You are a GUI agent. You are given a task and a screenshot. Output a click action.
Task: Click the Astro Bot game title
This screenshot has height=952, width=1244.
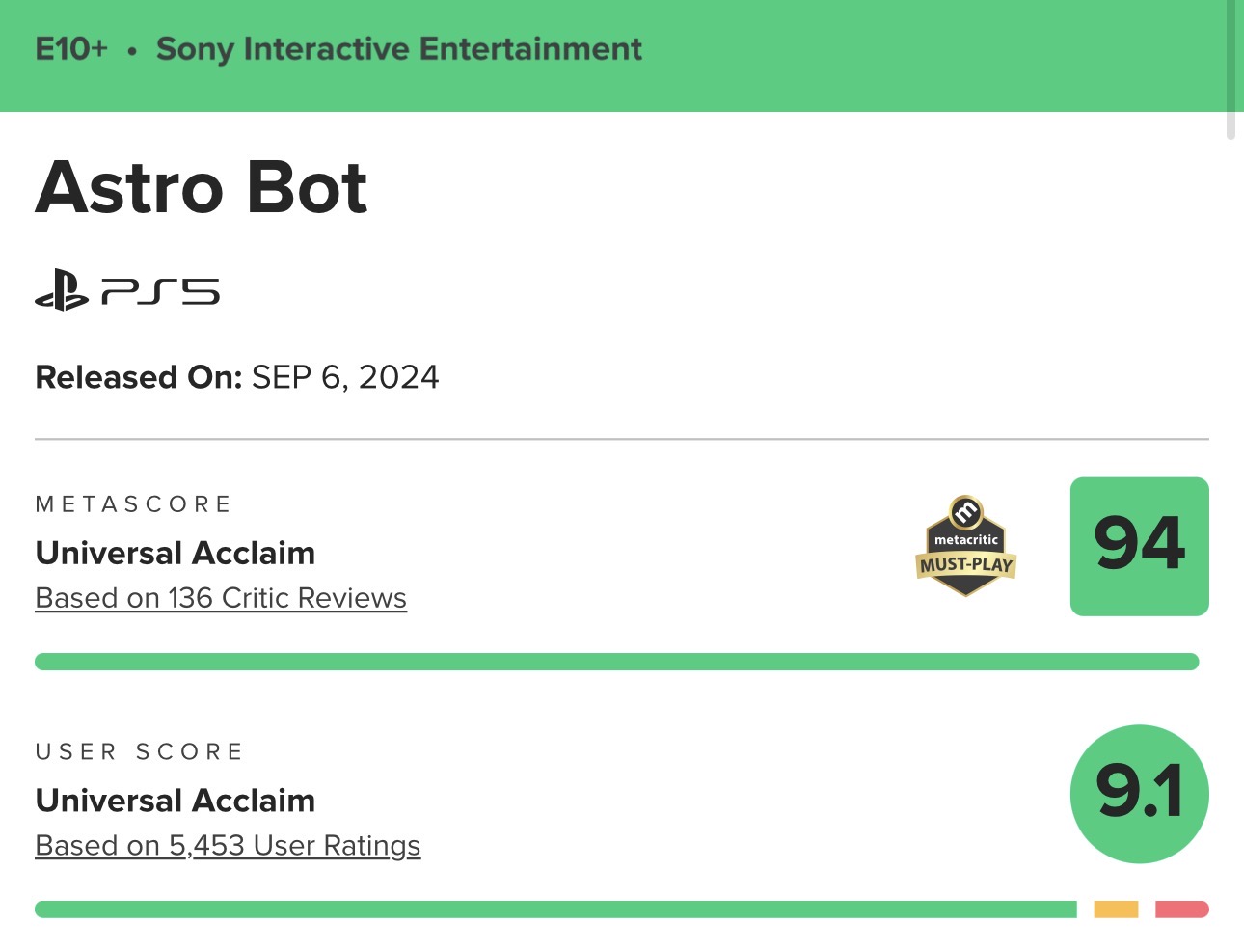(202, 187)
